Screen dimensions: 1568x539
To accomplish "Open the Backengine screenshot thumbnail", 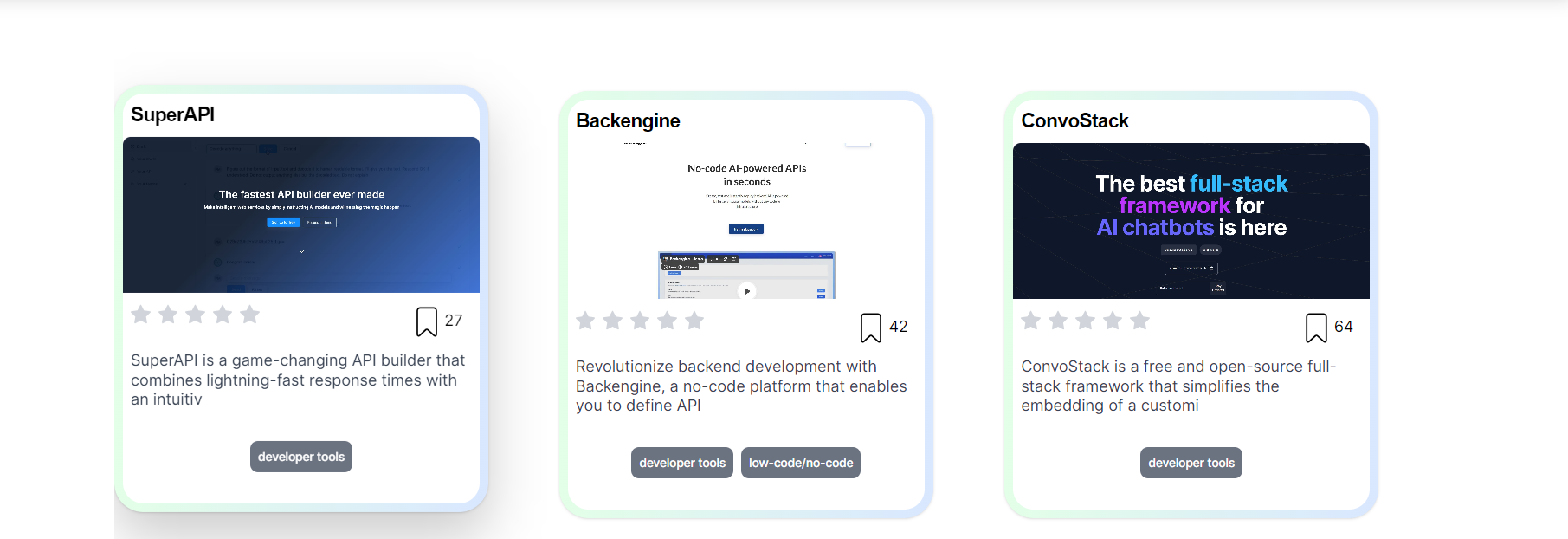I will pyautogui.click(x=746, y=221).
